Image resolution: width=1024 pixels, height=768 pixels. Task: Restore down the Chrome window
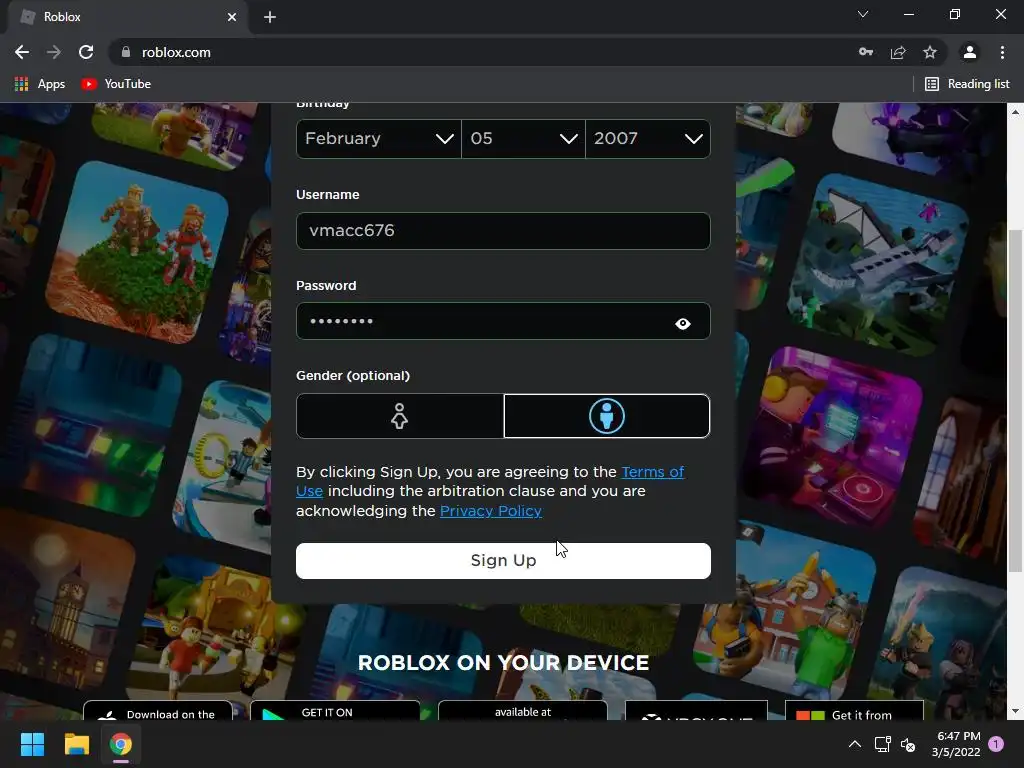[x=955, y=14]
